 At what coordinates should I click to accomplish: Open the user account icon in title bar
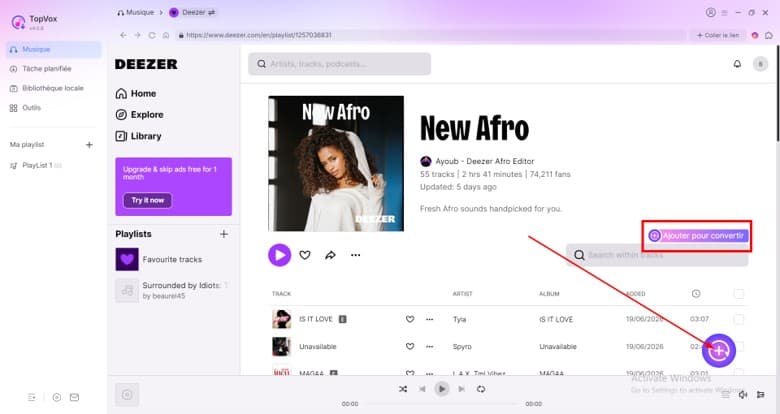[710, 12]
